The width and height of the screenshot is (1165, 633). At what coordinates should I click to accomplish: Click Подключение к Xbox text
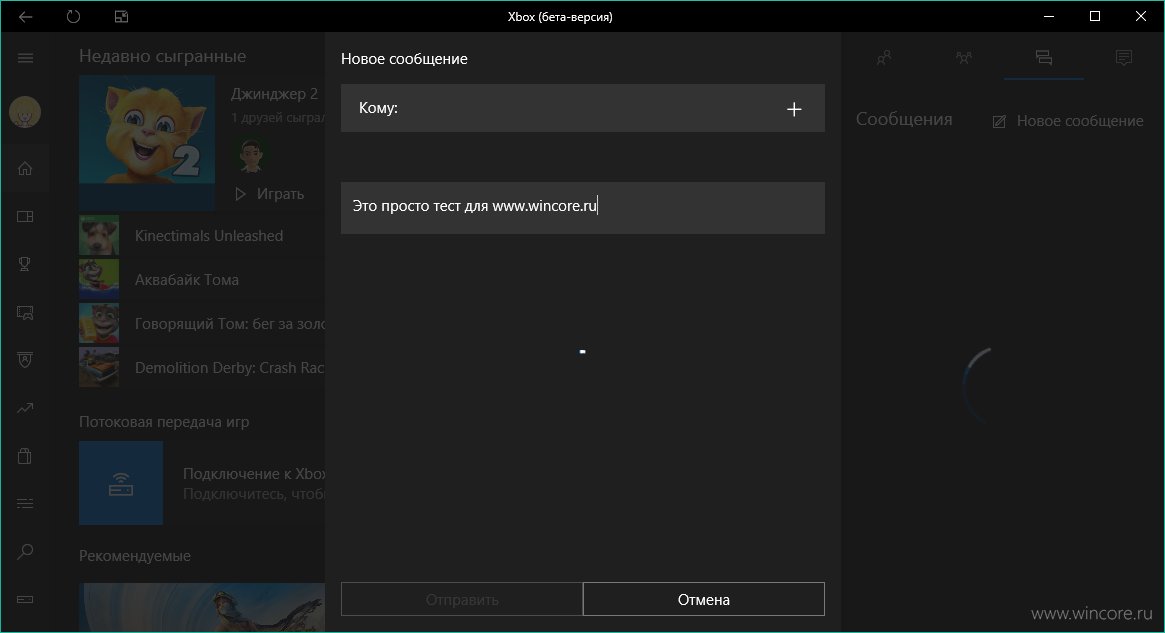(254, 473)
